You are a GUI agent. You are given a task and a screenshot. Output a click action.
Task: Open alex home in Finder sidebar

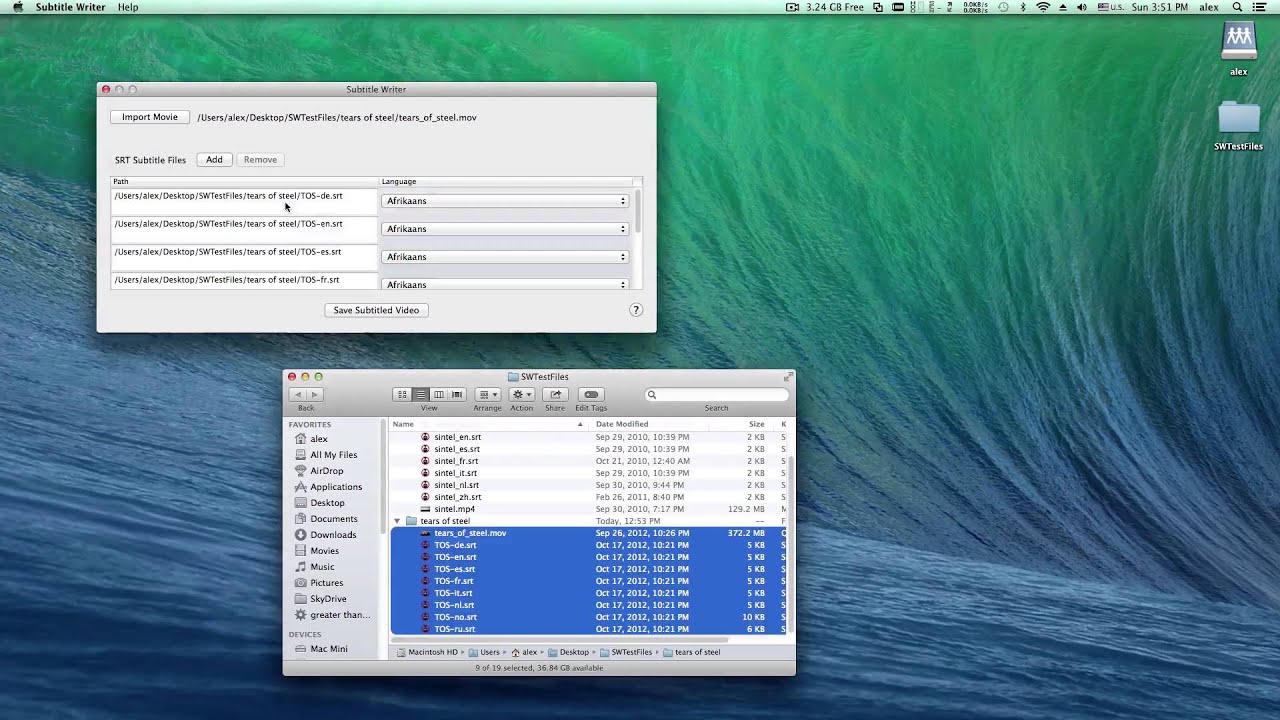319,439
